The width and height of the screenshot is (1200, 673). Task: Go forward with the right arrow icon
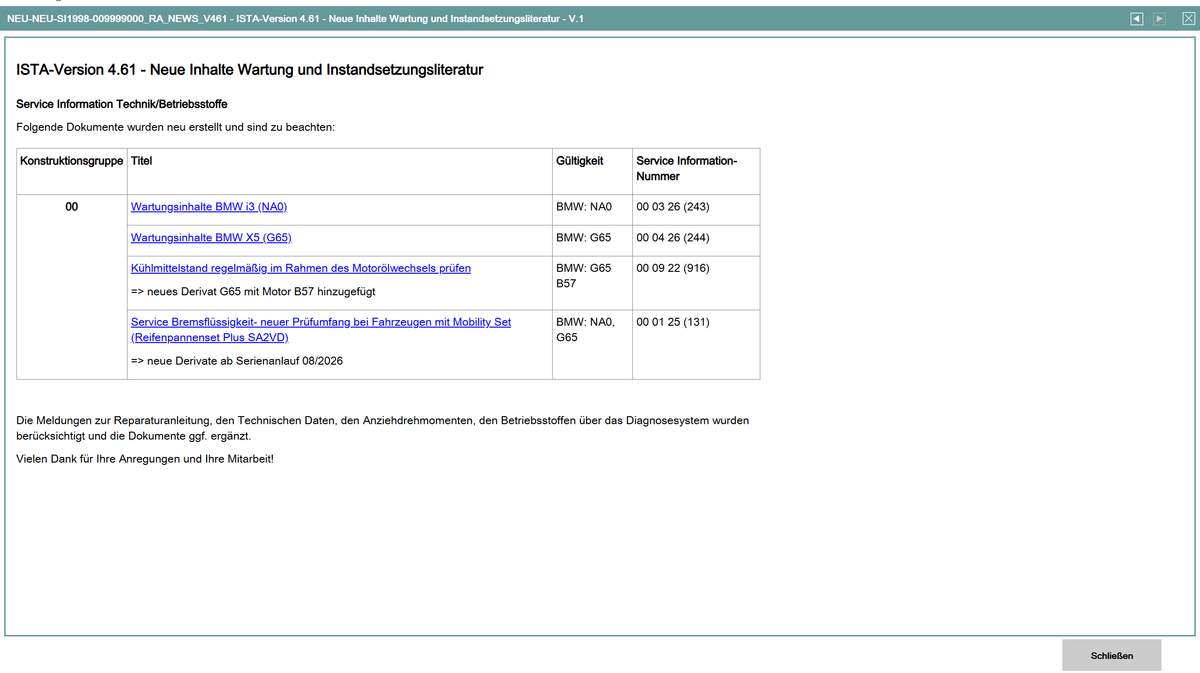(1159, 19)
